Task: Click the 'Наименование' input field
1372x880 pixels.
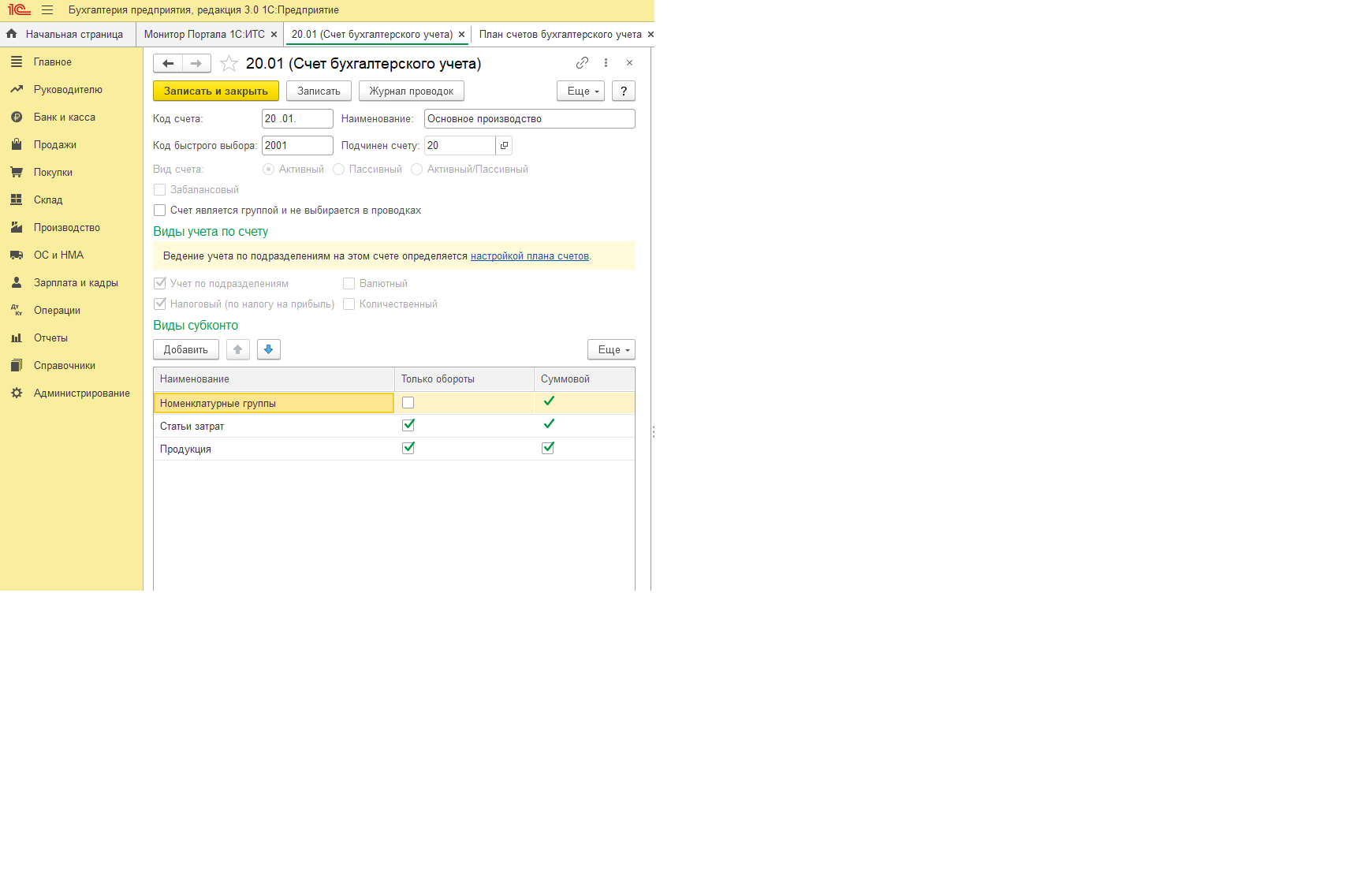Action: [529, 119]
